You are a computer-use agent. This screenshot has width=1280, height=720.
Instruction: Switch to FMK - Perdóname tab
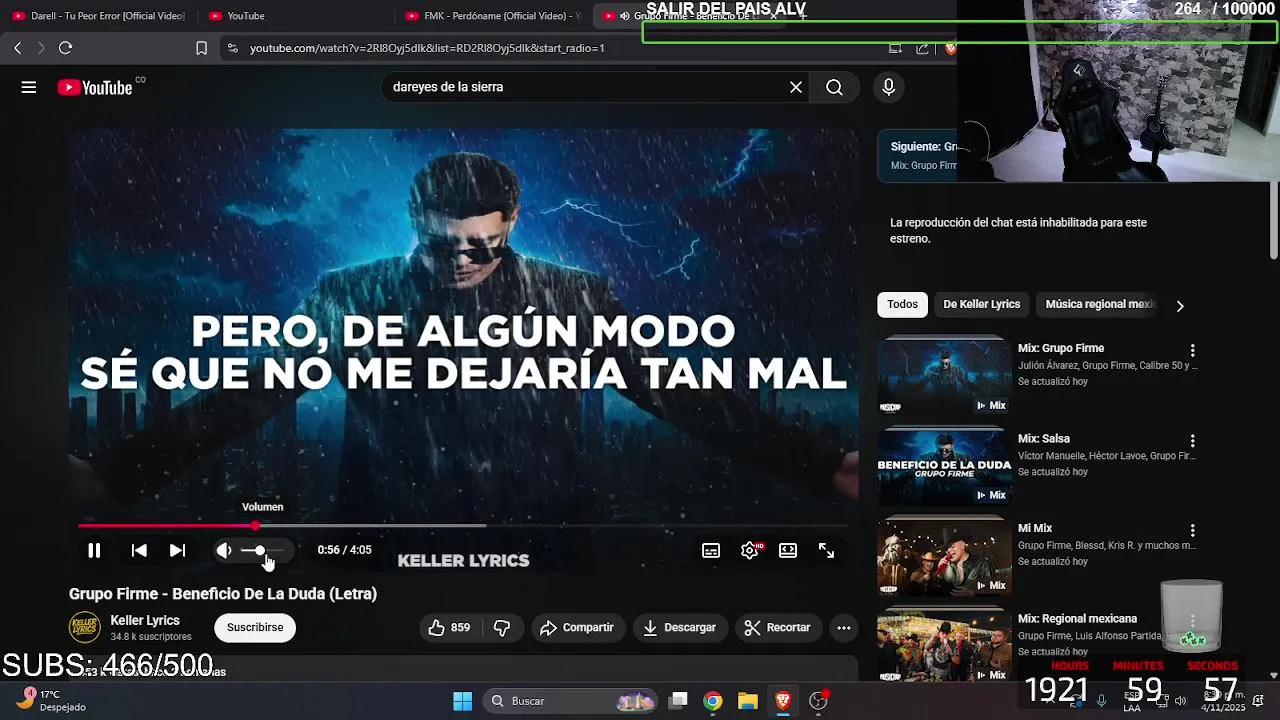pos(493,16)
